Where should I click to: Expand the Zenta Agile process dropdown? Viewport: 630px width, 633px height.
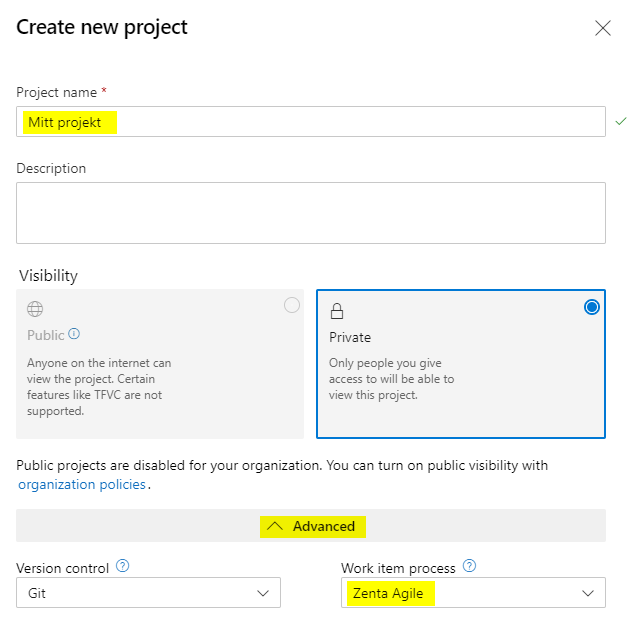point(473,593)
